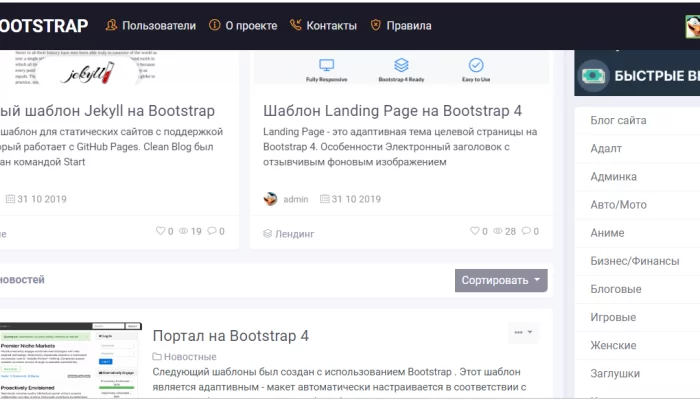Open the Новостные category link

point(190,357)
